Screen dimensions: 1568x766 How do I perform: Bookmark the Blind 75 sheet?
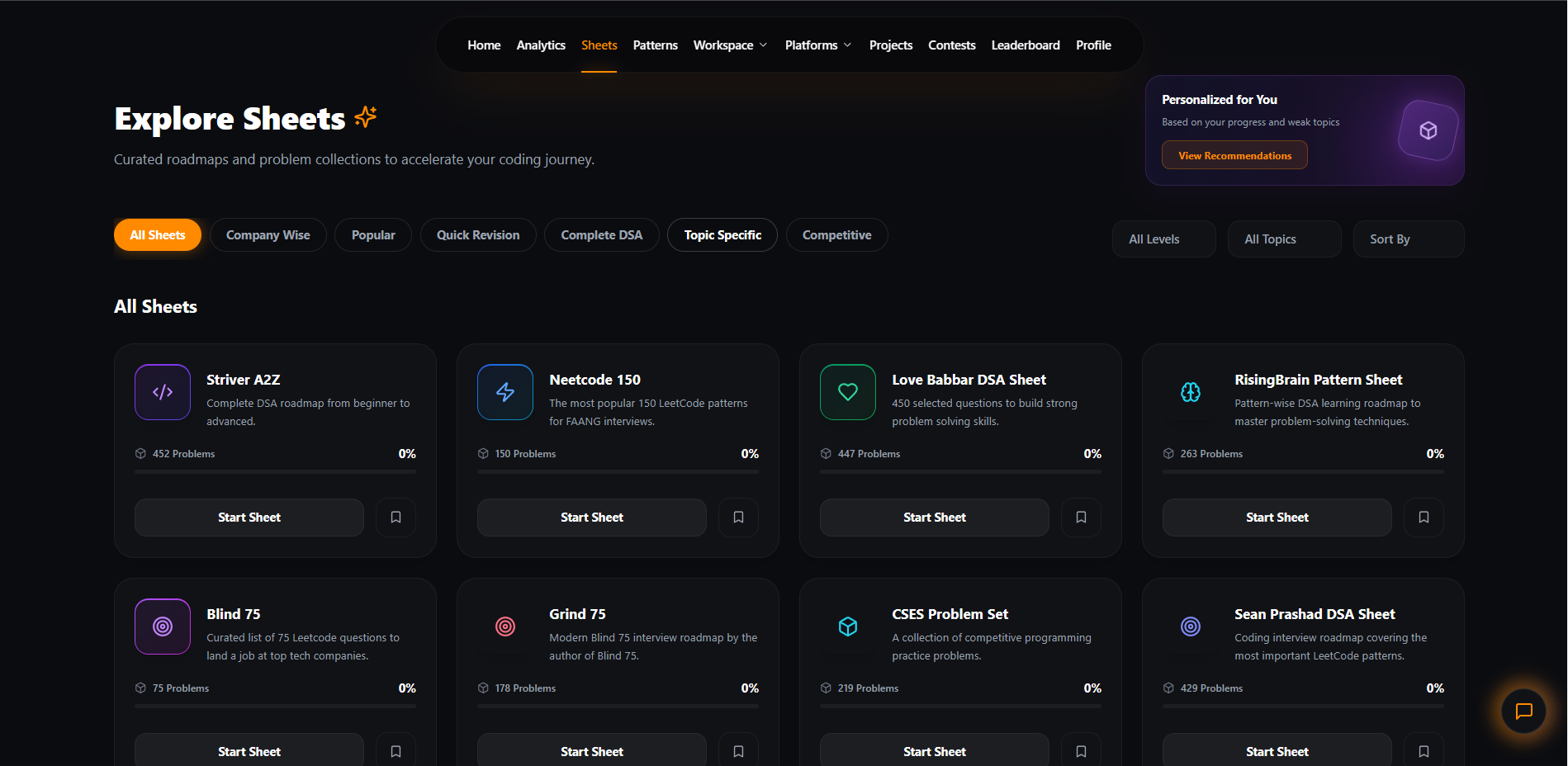396,750
